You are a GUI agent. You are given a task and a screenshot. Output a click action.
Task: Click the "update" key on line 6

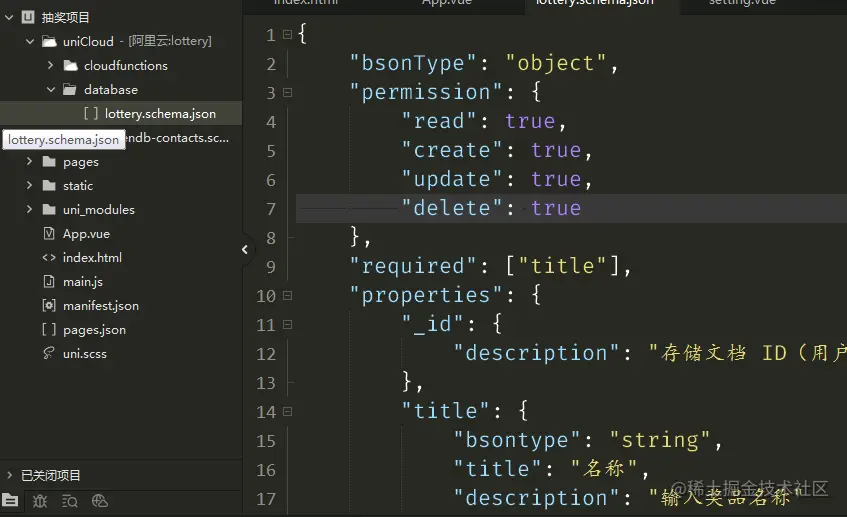(452, 179)
